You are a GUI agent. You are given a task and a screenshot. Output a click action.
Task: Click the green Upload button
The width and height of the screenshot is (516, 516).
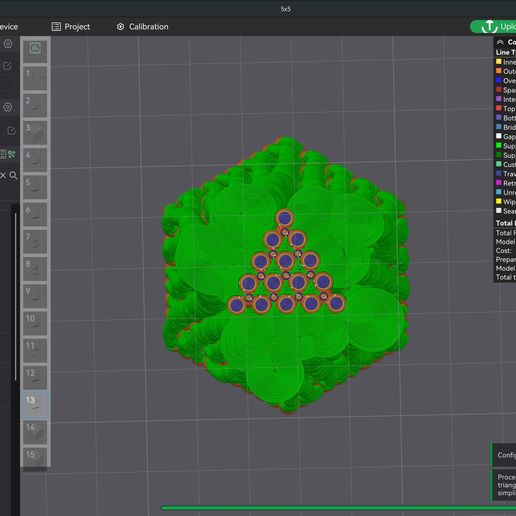tap(493, 27)
